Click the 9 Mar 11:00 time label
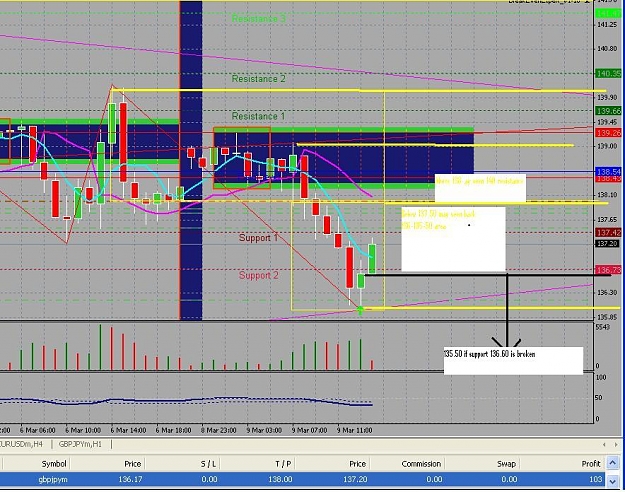This screenshot has width=625, height=492. [354, 431]
